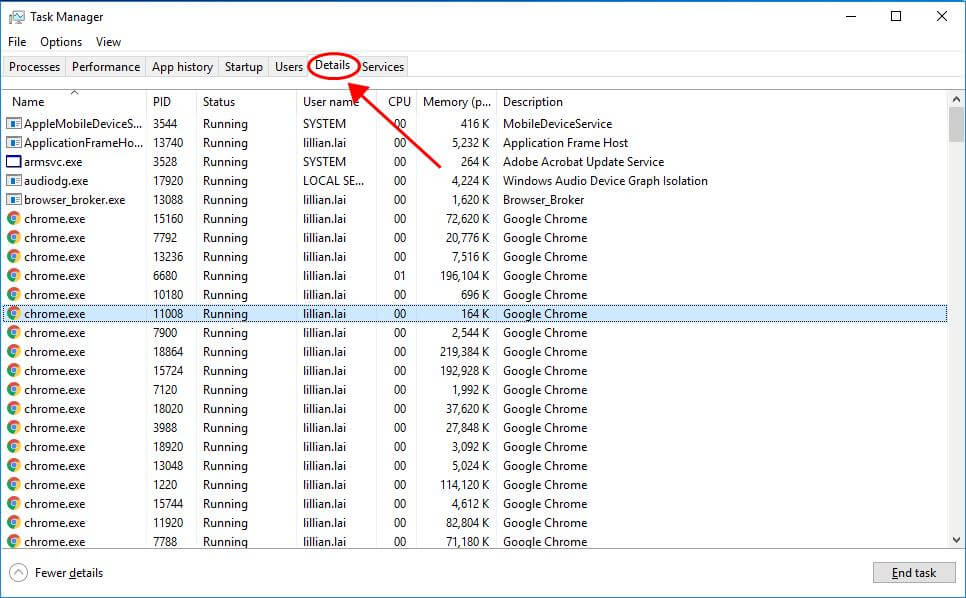
Task: Sort by the PID column header
Action: [171, 102]
